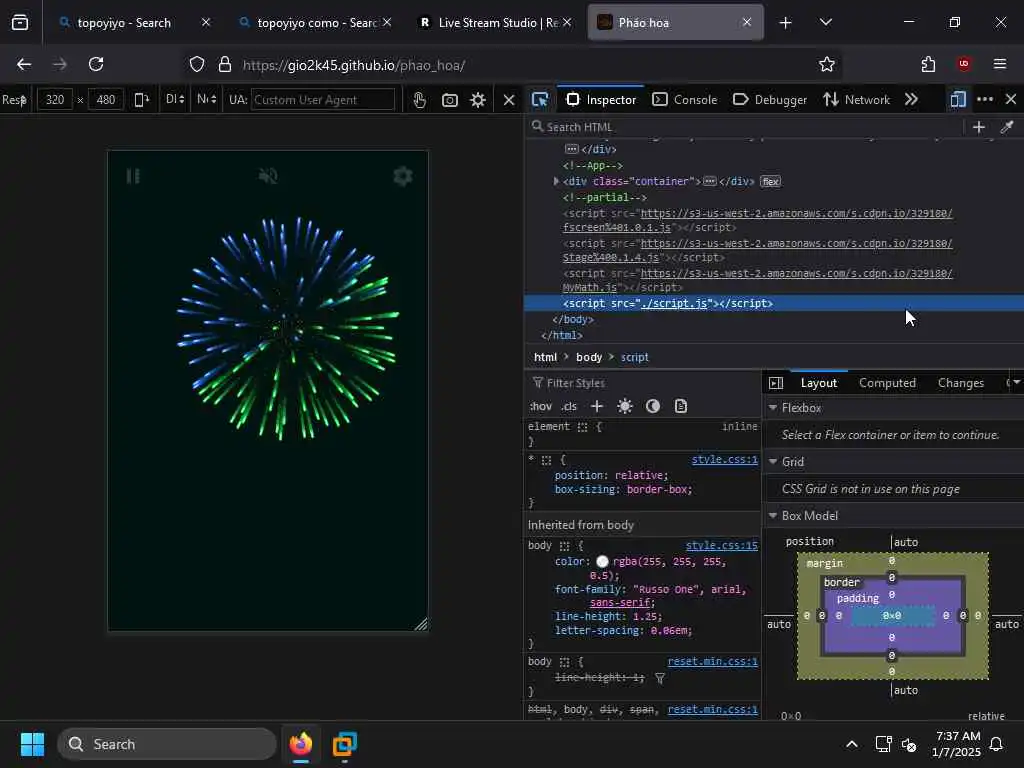Click the element picker icon in devtools

click(540, 100)
